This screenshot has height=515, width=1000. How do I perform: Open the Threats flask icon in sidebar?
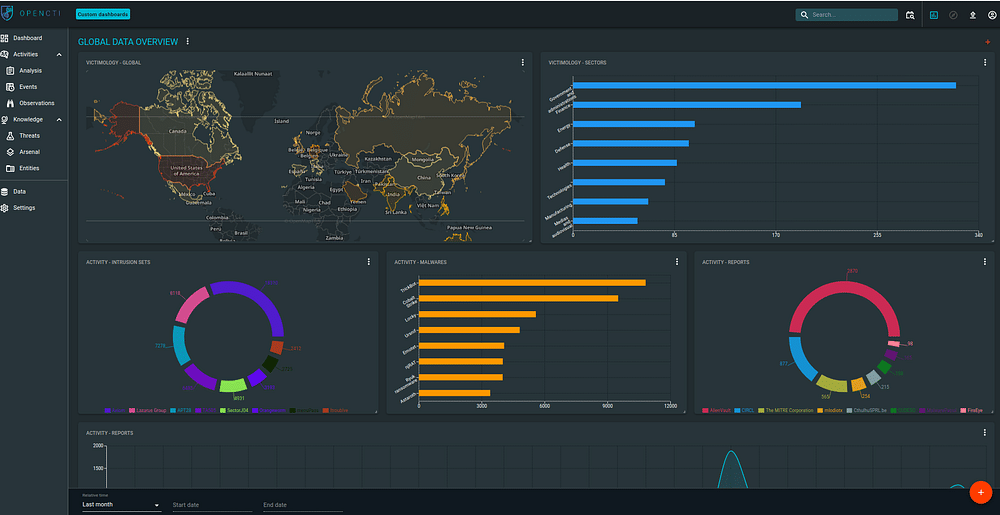pos(9,135)
